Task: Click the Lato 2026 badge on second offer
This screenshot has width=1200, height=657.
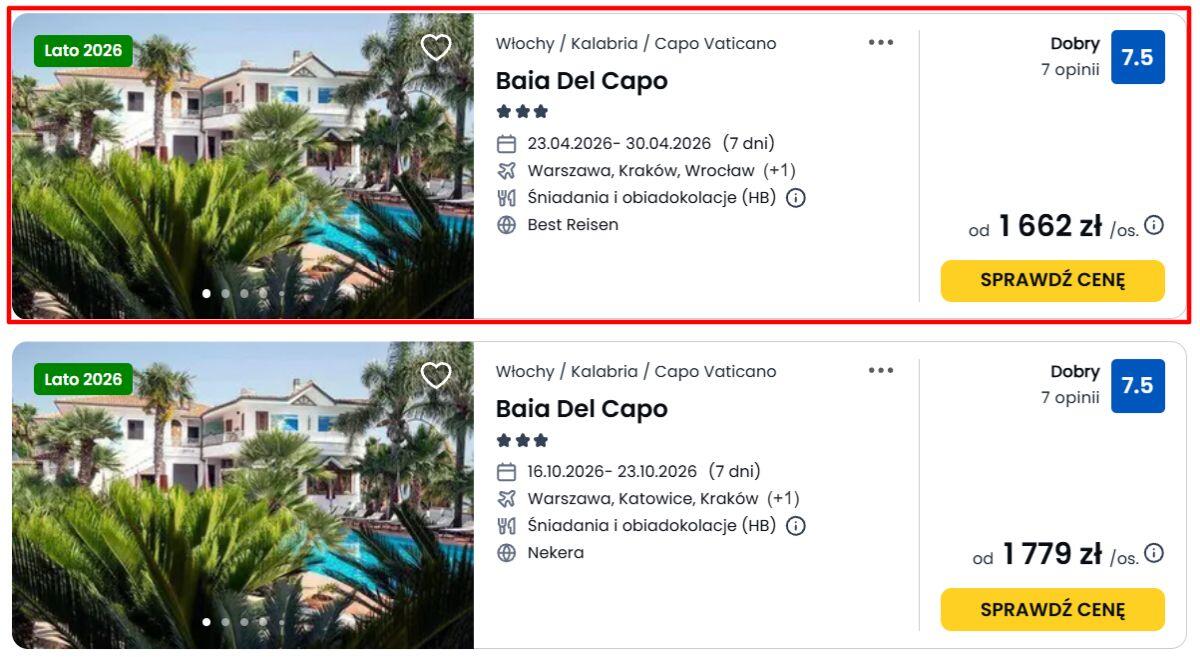Action: tap(83, 379)
